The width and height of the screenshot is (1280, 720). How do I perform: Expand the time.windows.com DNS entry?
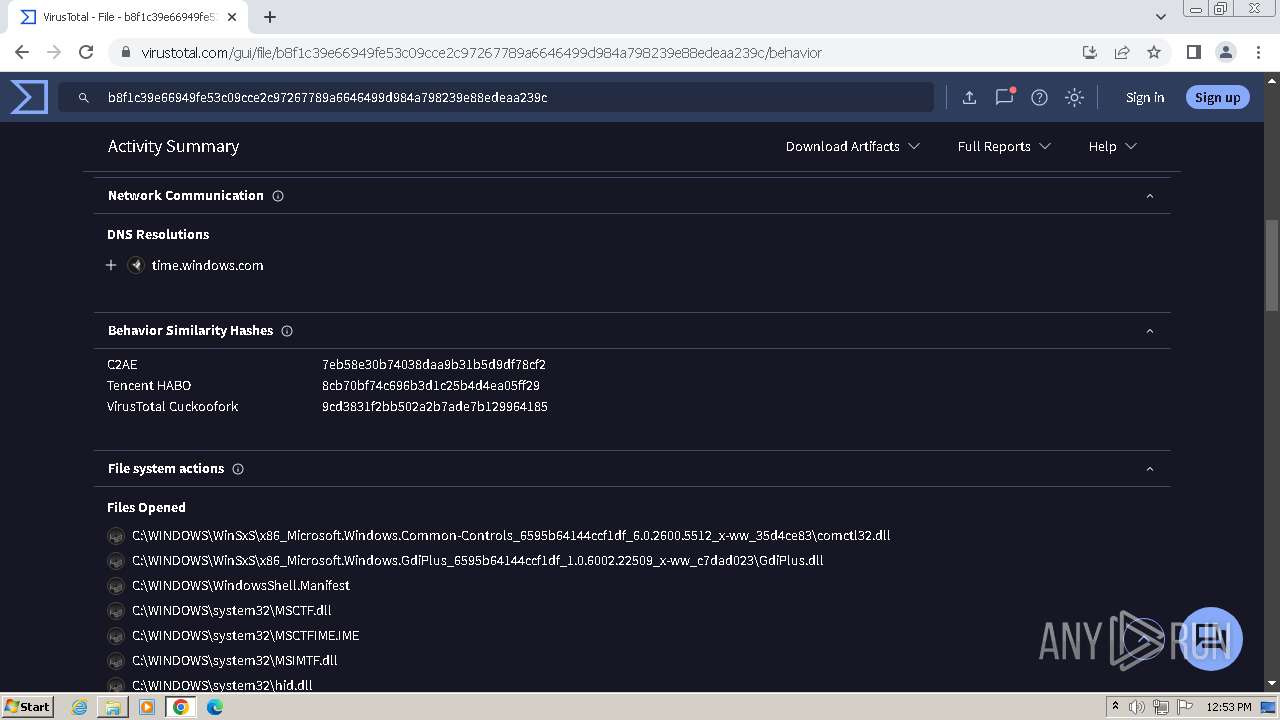click(x=111, y=266)
